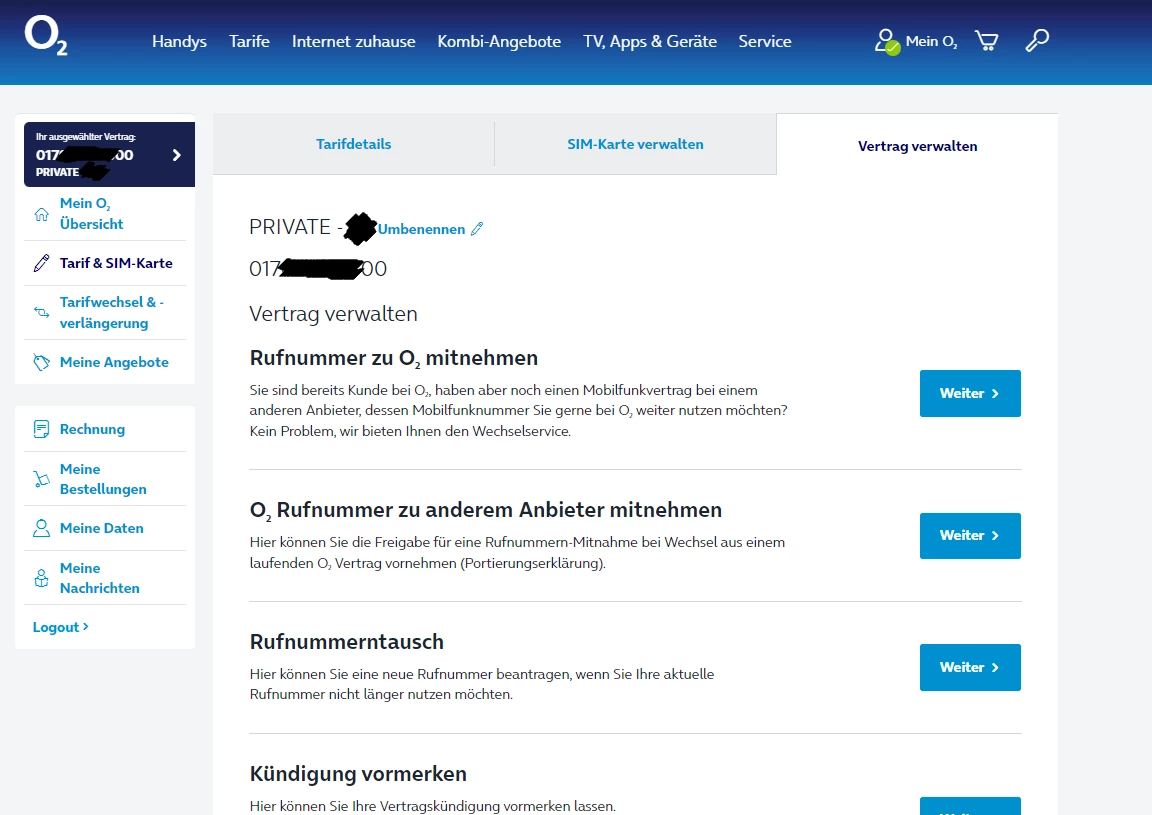
Task: Click heading O2 Rufnummer zu anderem Anbieter mitnehmen
Action: [486, 510]
